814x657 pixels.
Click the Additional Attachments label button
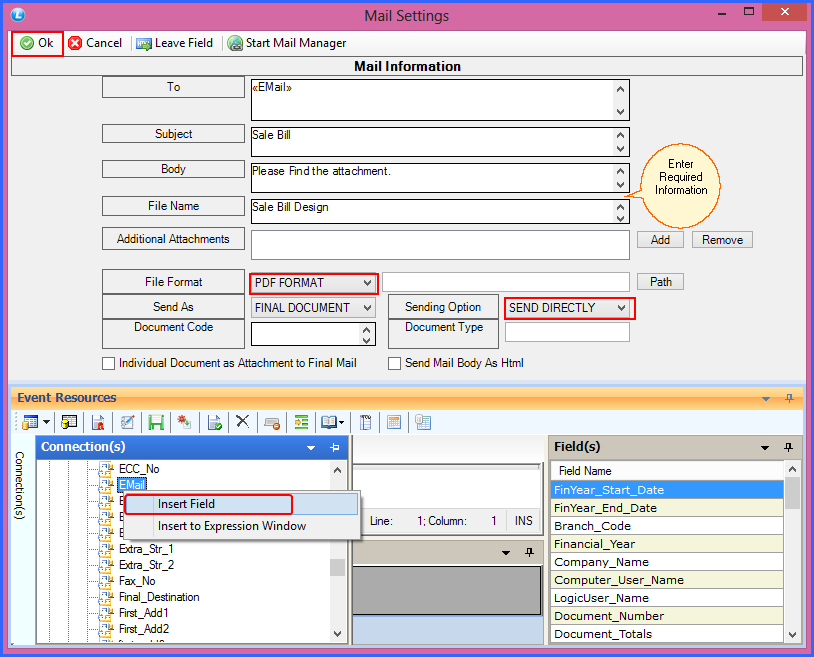pos(173,239)
